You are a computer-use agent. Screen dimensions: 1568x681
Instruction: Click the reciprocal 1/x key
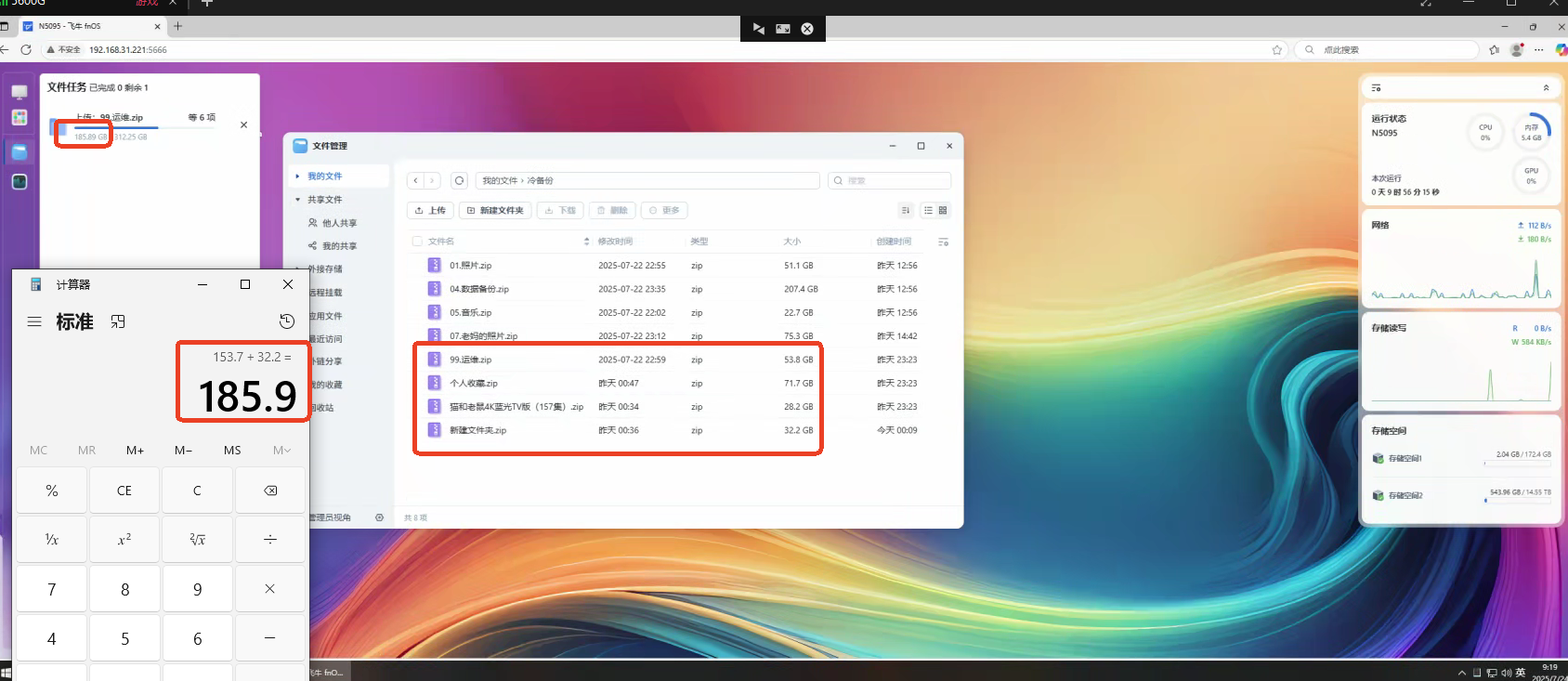click(x=52, y=540)
